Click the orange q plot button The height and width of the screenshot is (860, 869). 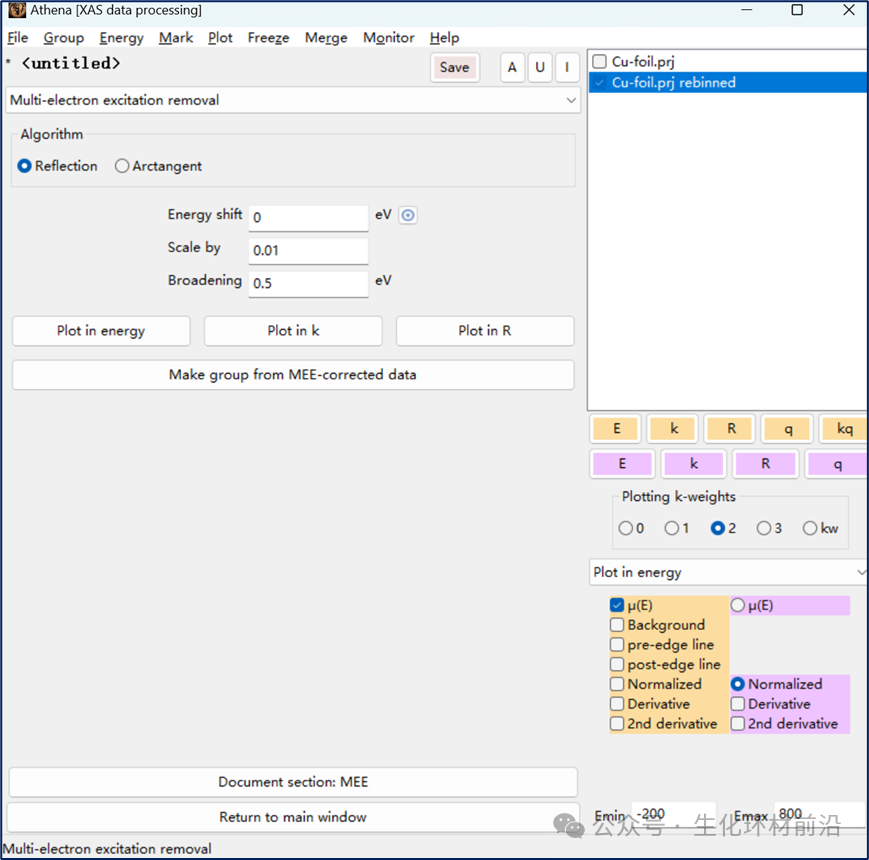tap(788, 428)
